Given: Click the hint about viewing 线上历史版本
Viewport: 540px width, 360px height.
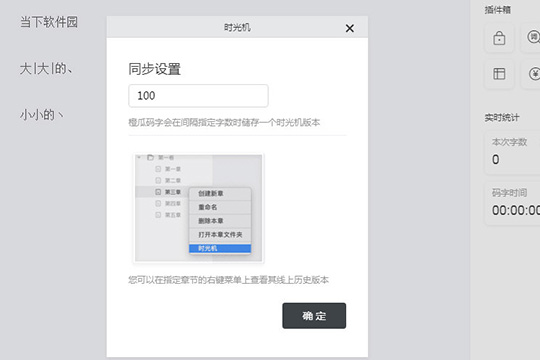Looking at the screenshot, I should tap(228, 280).
